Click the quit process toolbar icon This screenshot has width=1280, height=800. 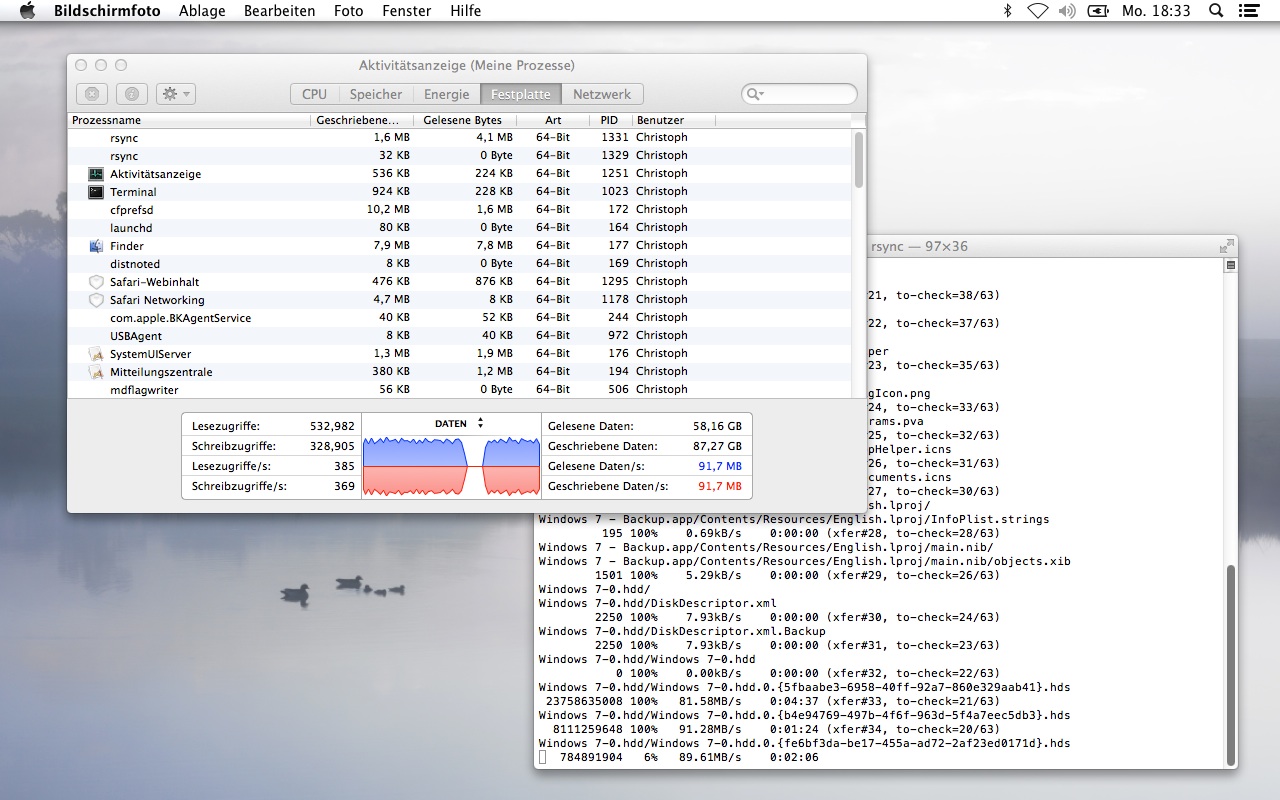(x=91, y=94)
